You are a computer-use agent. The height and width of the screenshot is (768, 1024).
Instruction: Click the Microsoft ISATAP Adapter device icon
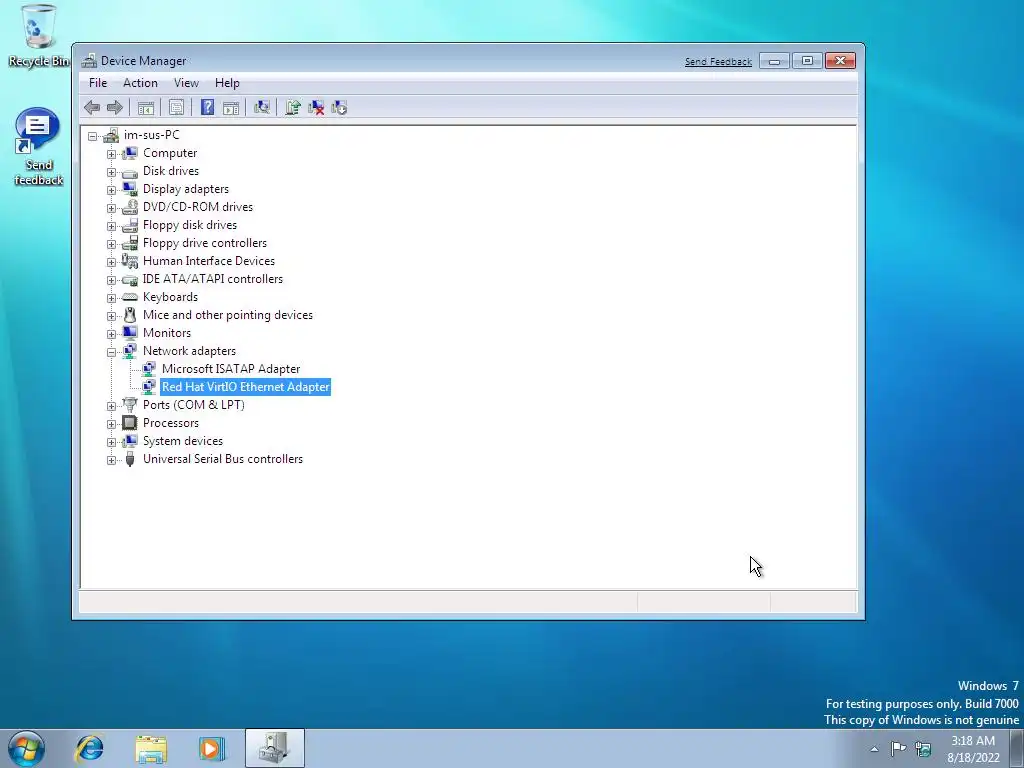tap(149, 369)
